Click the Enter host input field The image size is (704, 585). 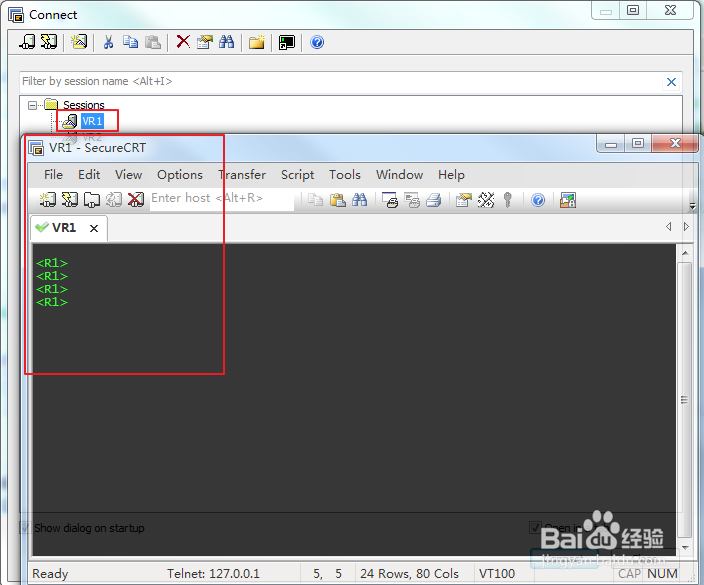pyautogui.click(x=222, y=198)
